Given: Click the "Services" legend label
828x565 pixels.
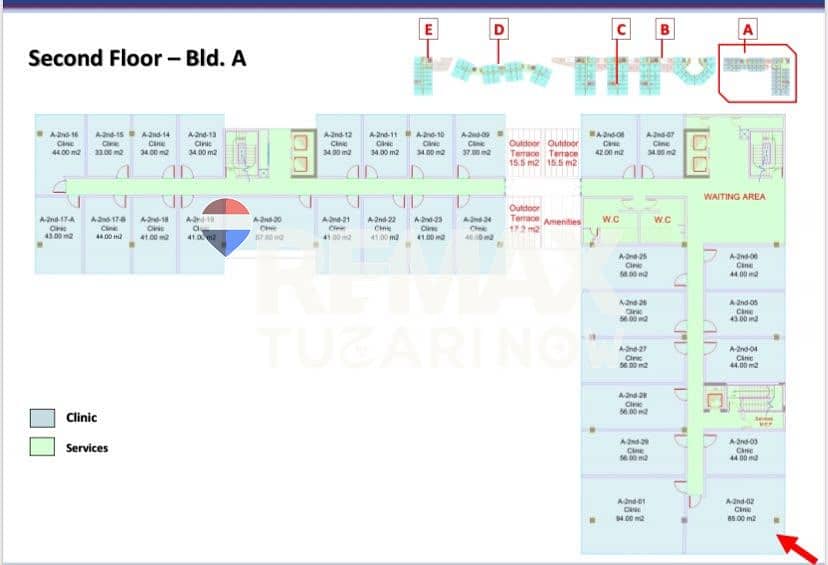Looking at the screenshot, I should pos(87,448).
